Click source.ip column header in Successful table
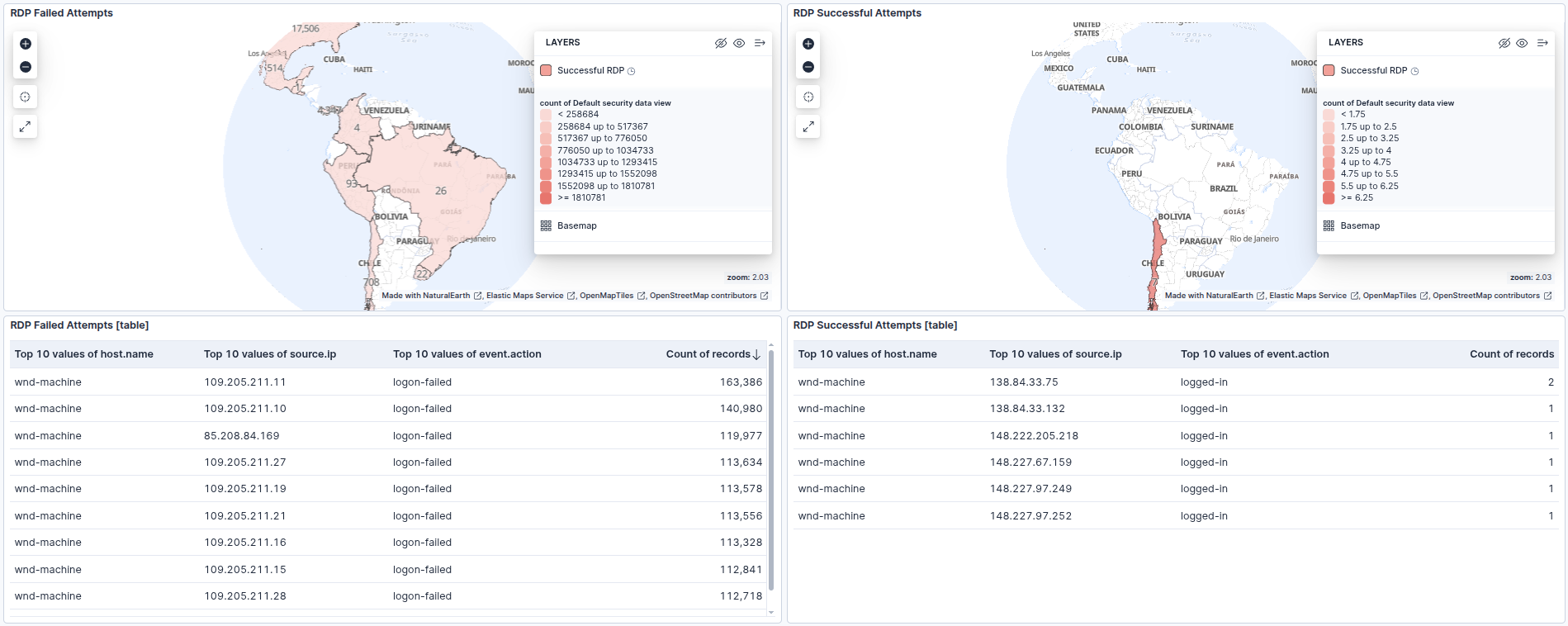This screenshot has width=1568, height=626. click(x=1056, y=354)
